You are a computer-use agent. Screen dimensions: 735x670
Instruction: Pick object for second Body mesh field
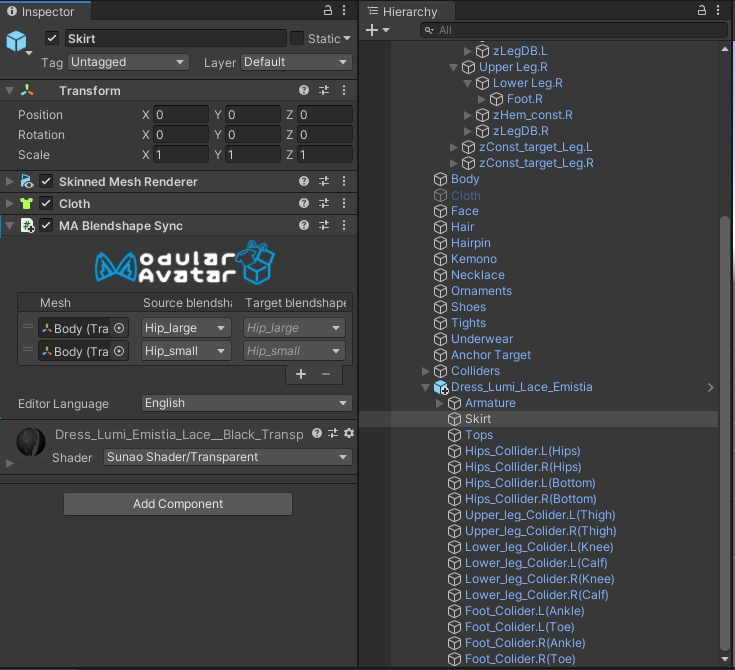(120, 351)
